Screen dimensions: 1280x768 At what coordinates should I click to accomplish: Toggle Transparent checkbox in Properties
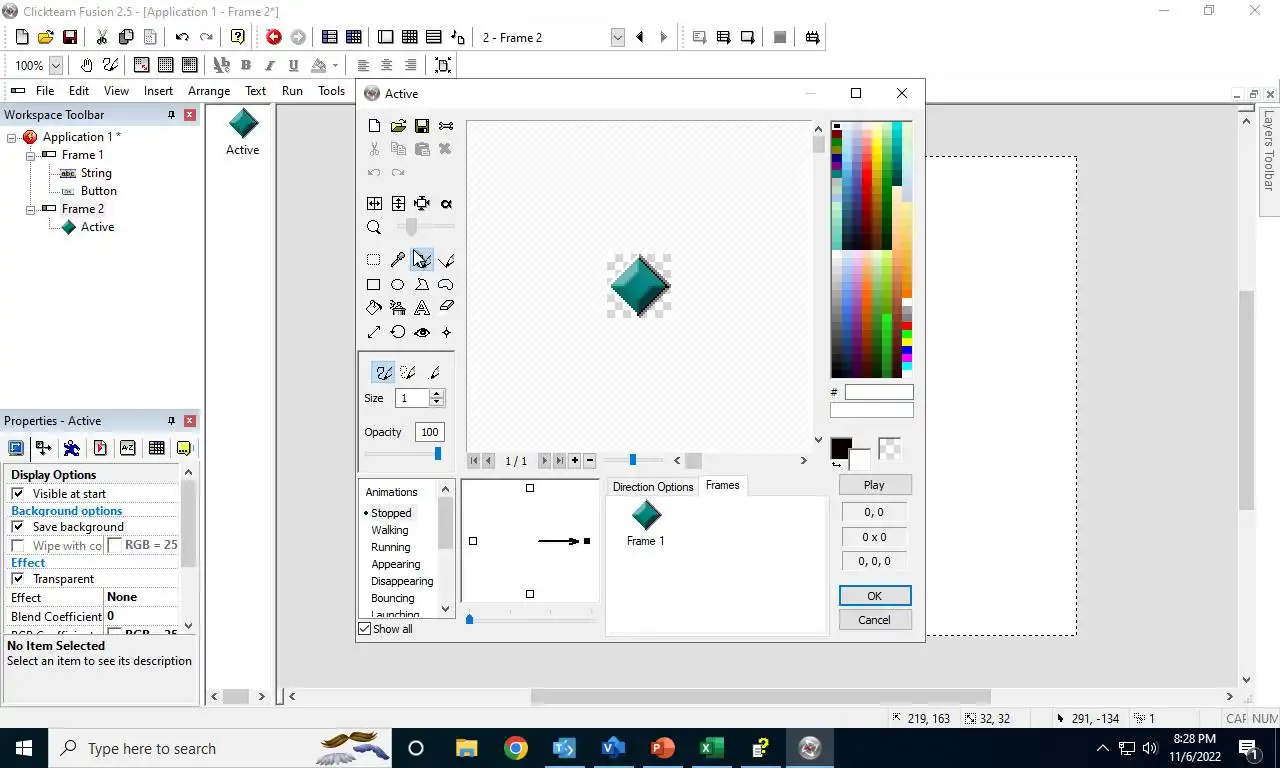pos(17,579)
